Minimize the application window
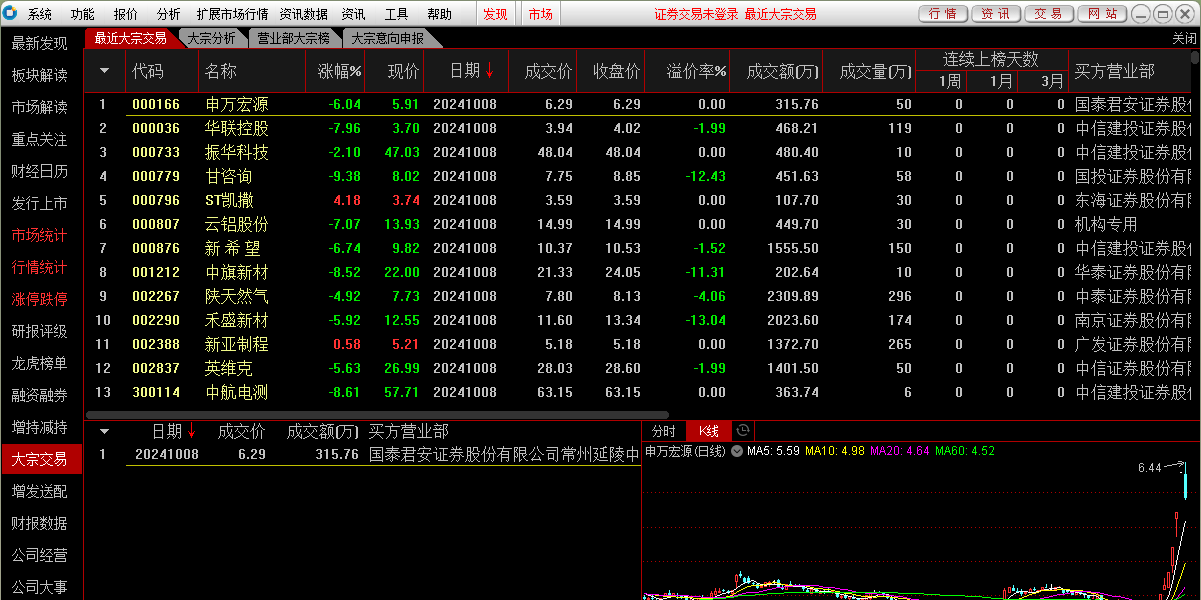Screen dimensions: 1201x600 click(x=1140, y=14)
